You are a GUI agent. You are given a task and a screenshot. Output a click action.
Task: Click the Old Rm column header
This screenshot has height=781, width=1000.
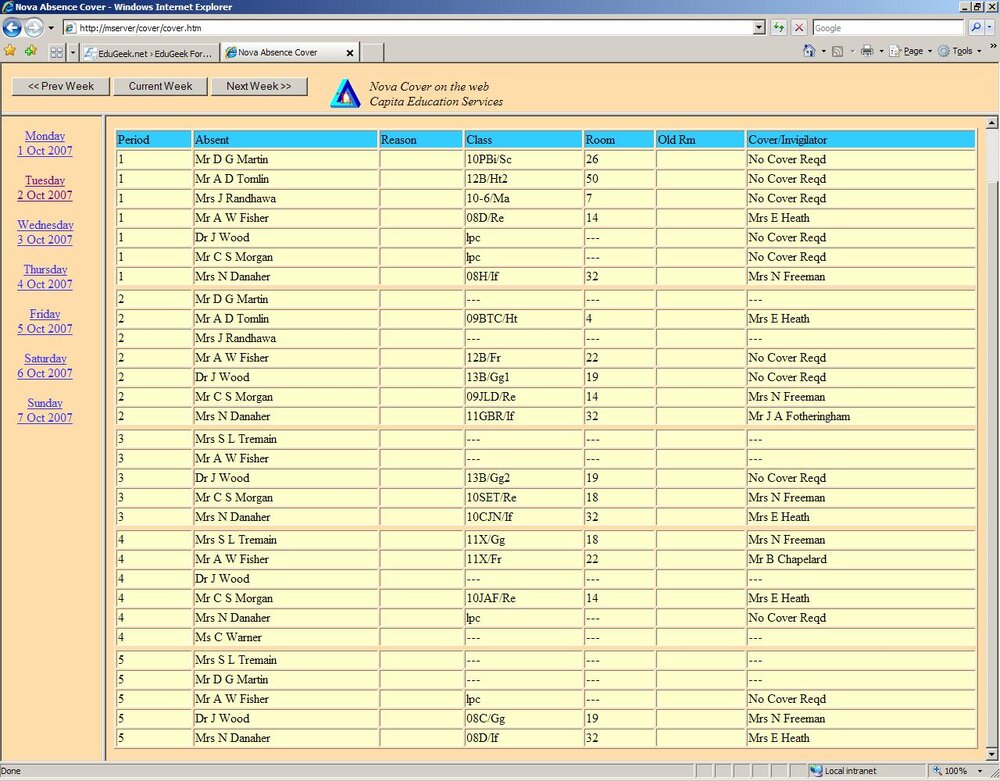pyautogui.click(x=700, y=140)
